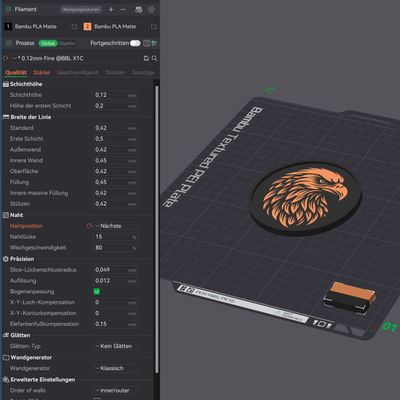Edit filament 1 preset icon
This screenshot has width=400, height=400.
click(75, 27)
